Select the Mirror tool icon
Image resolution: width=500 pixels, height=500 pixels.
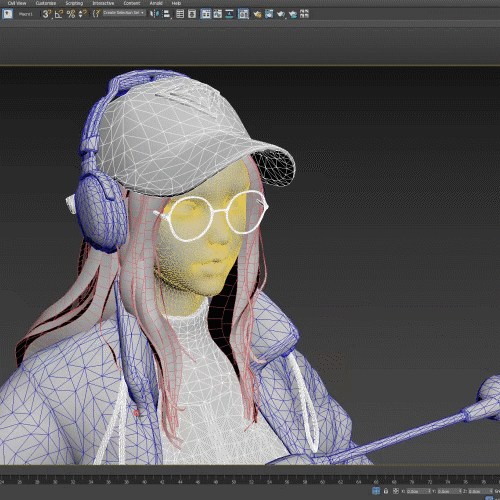(x=154, y=14)
